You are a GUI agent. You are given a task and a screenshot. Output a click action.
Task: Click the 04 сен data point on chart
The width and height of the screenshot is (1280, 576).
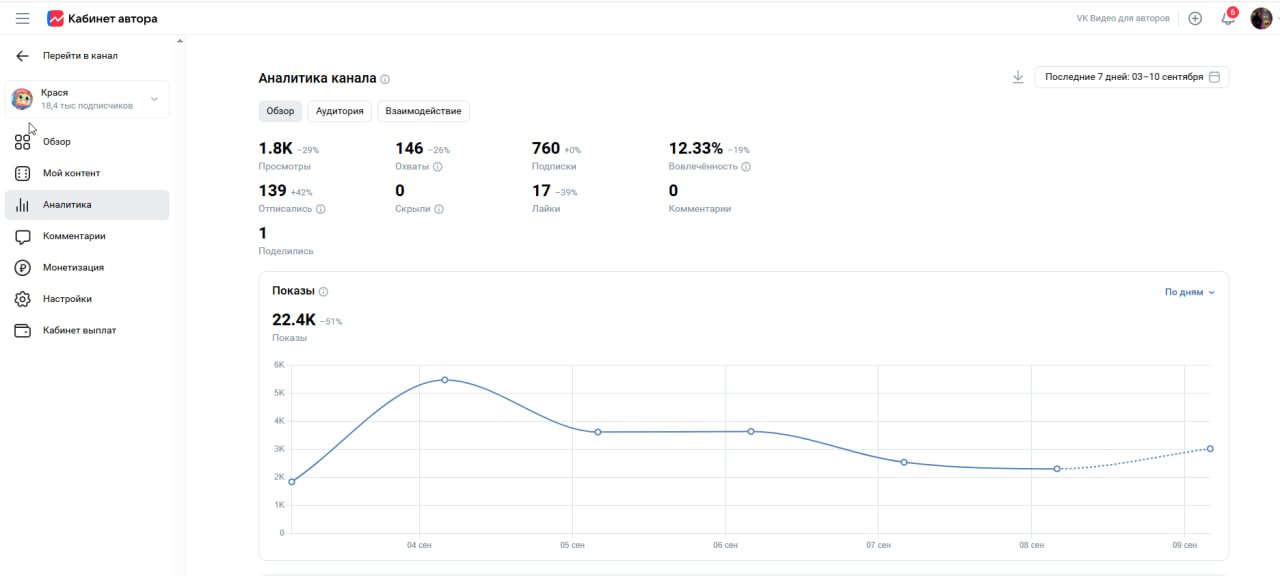(x=444, y=380)
